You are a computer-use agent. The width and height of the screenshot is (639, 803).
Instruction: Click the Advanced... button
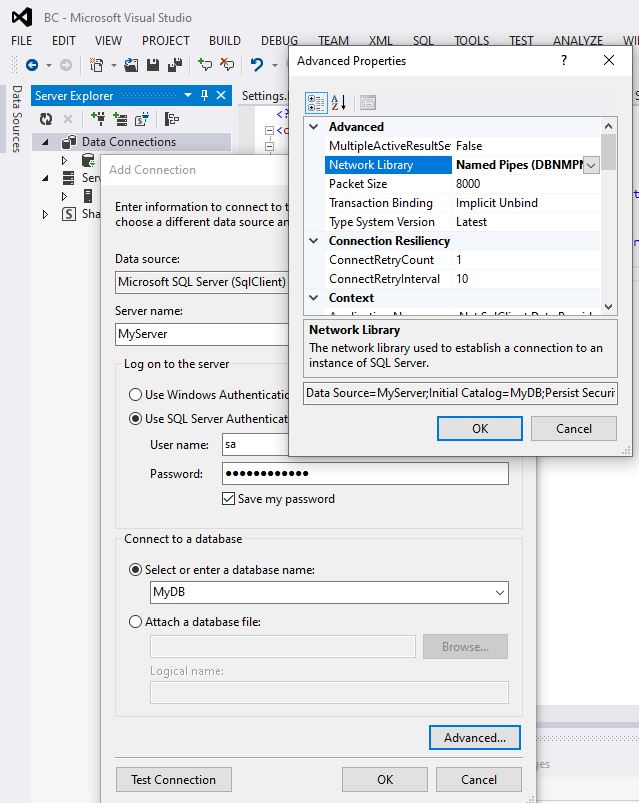475,737
